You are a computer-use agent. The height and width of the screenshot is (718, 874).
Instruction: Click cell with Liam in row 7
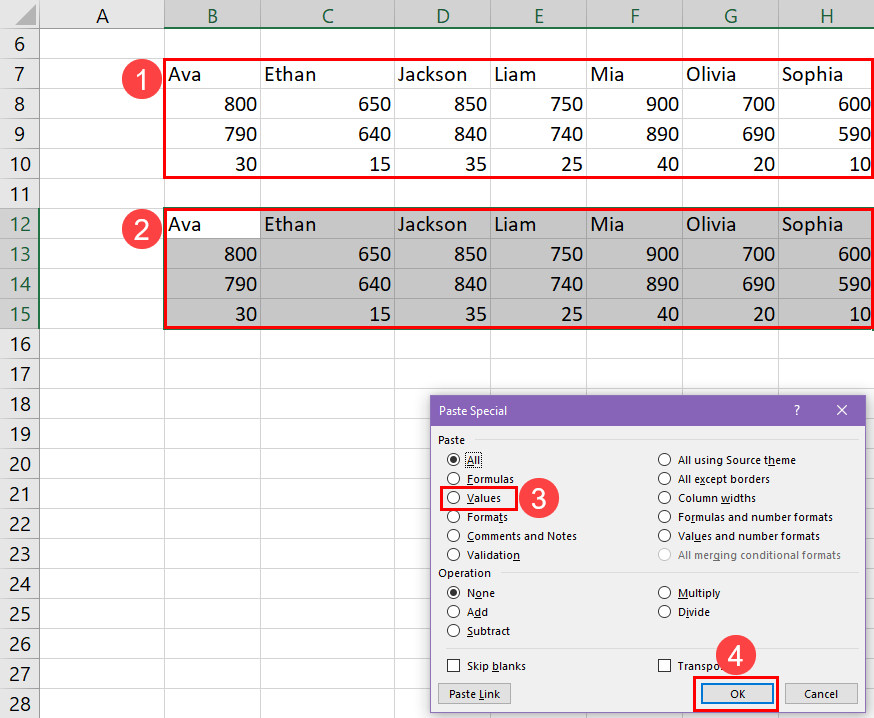coord(538,74)
